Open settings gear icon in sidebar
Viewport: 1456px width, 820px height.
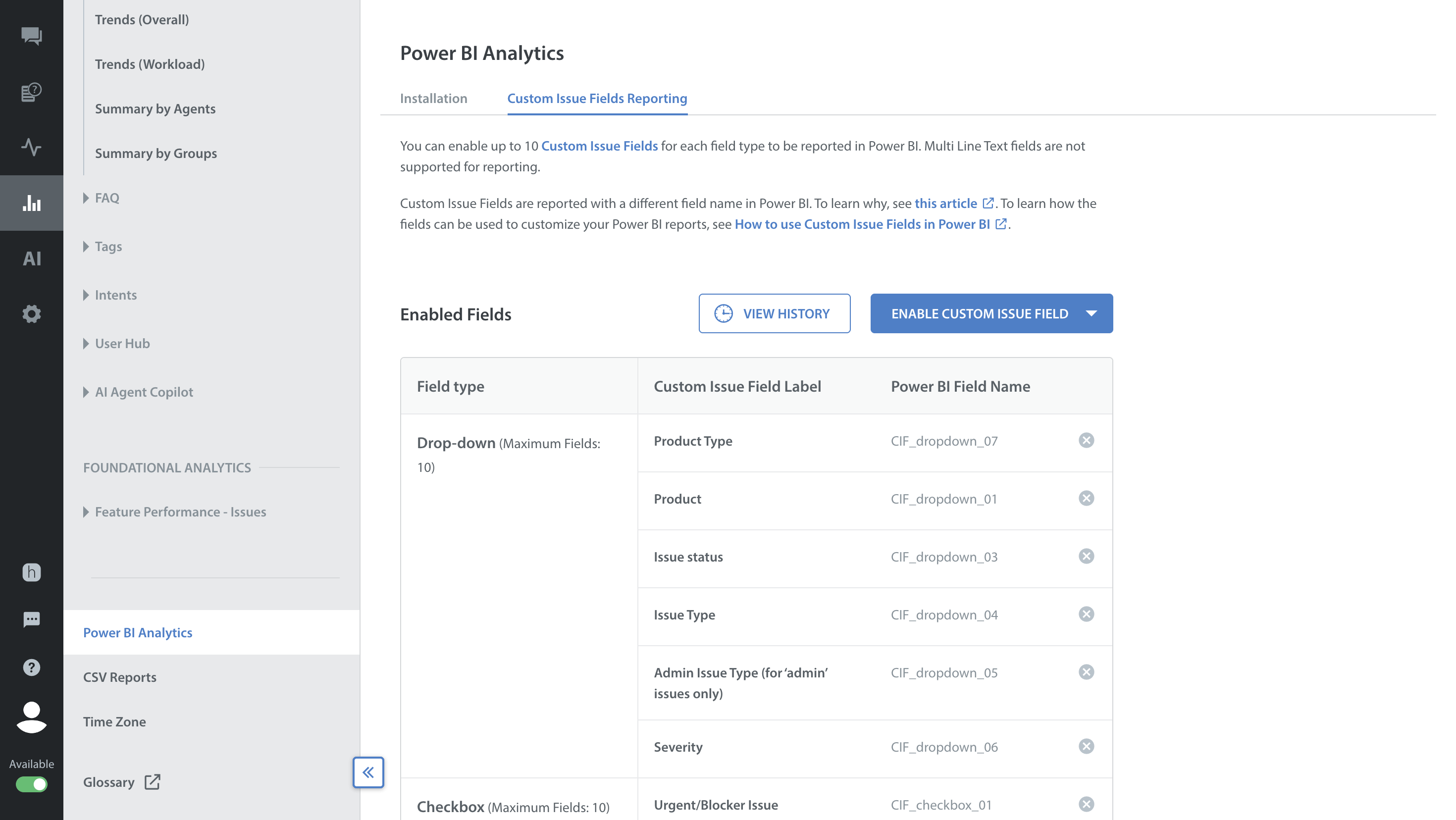pyautogui.click(x=32, y=313)
